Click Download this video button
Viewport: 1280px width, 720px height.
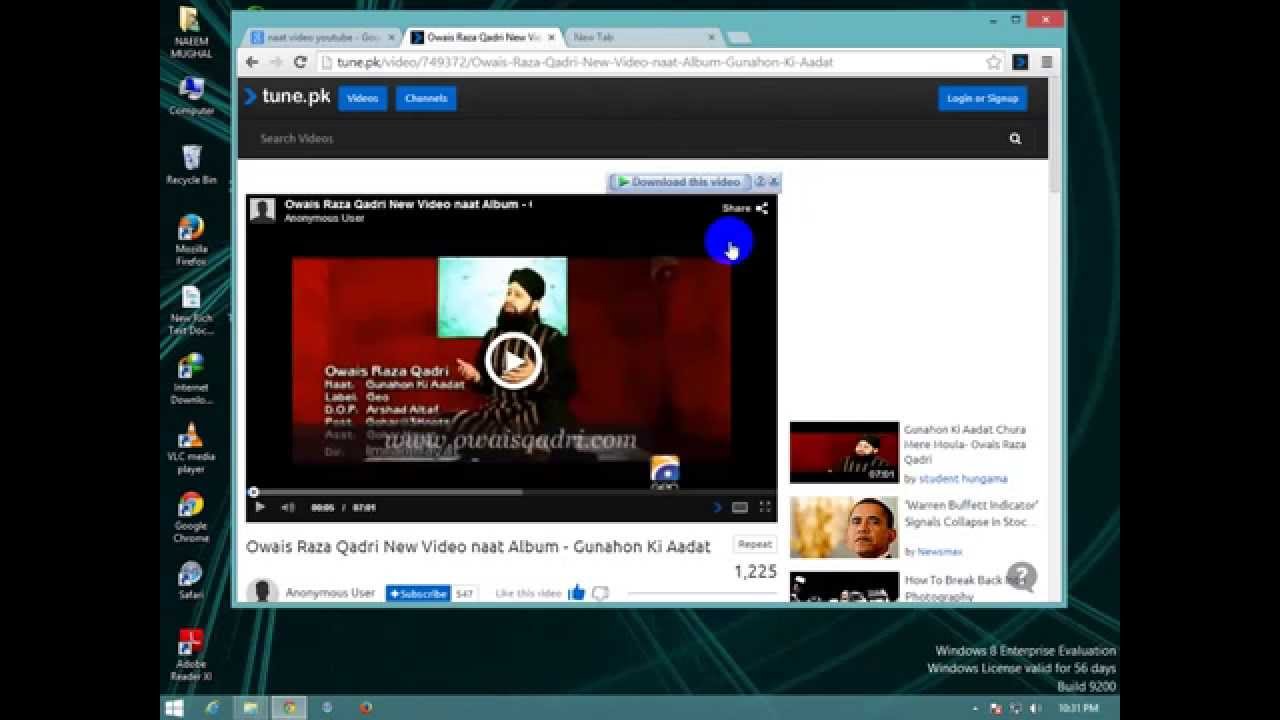click(x=679, y=182)
